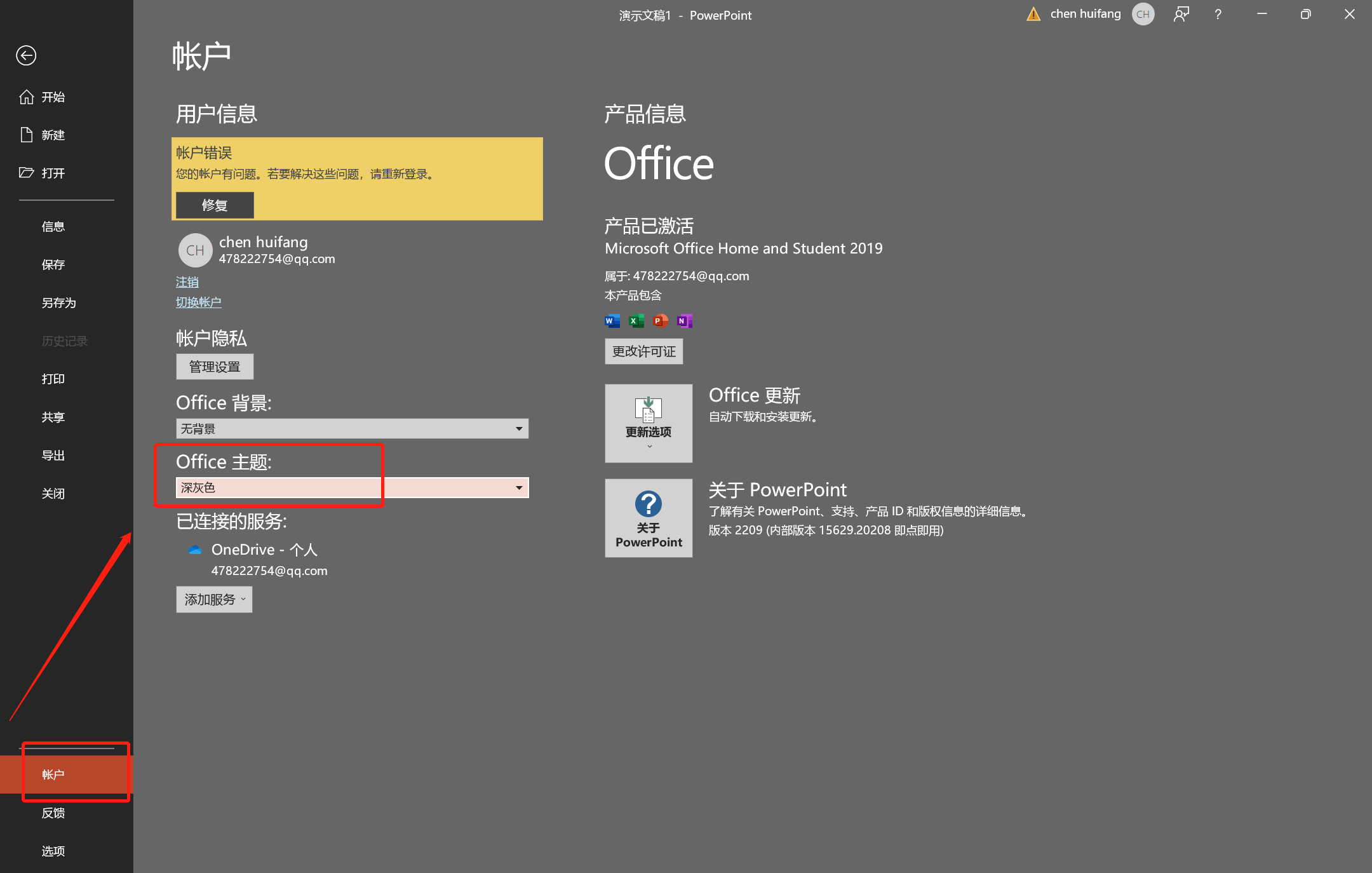Click the new document icon beside 新建
This screenshot has height=873, width=1372.
coord(26,135)
